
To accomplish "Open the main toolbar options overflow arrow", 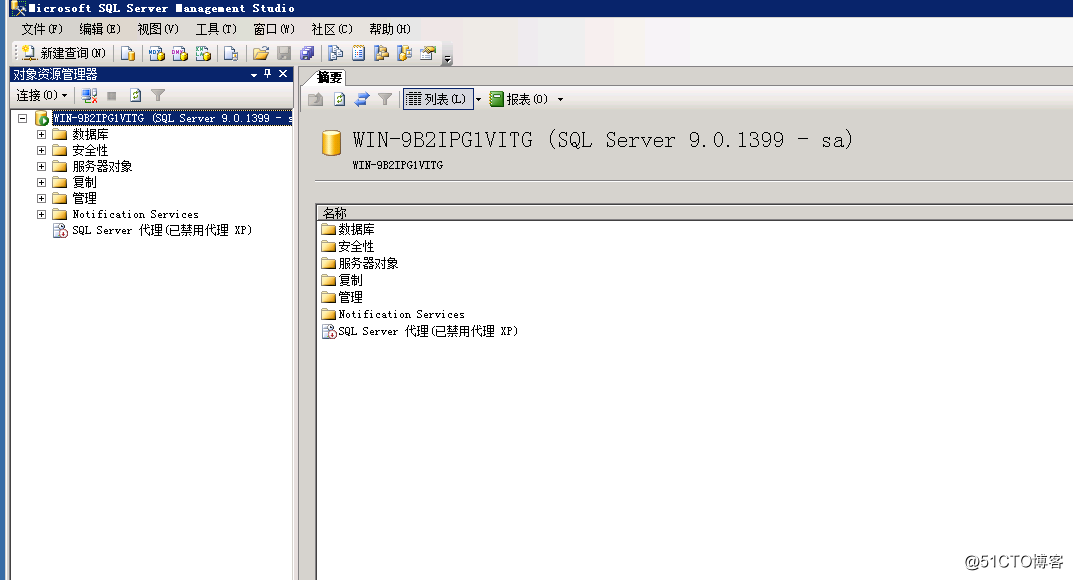I will click(448, 59).
